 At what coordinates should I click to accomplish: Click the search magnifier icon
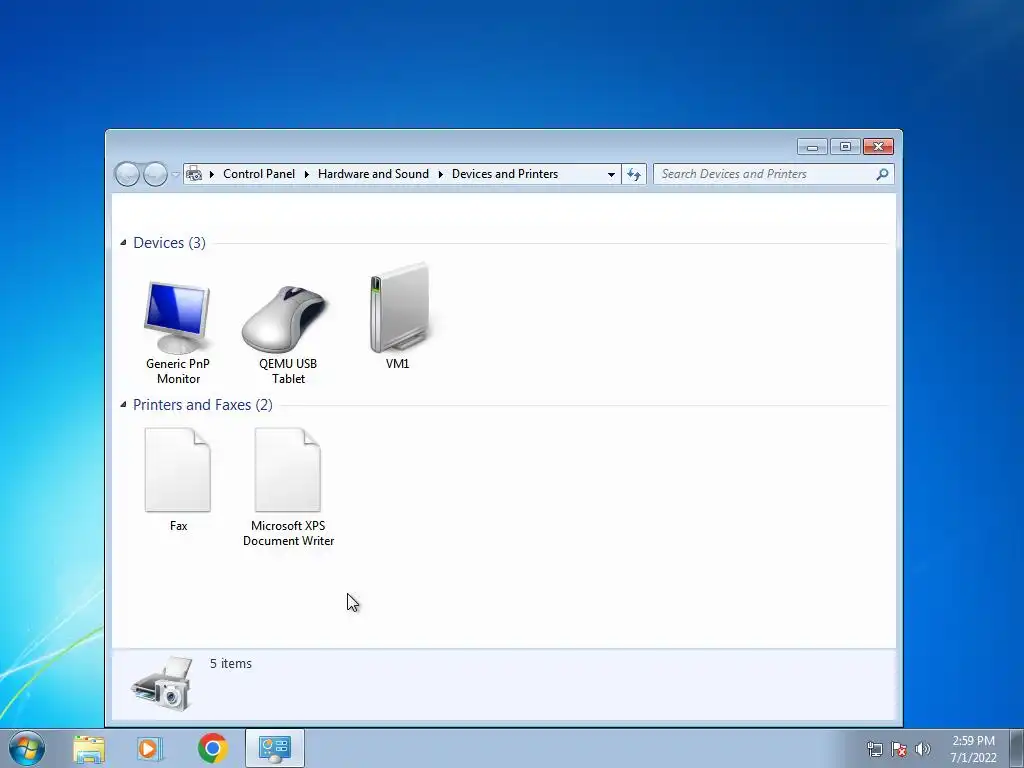point(882,174)
